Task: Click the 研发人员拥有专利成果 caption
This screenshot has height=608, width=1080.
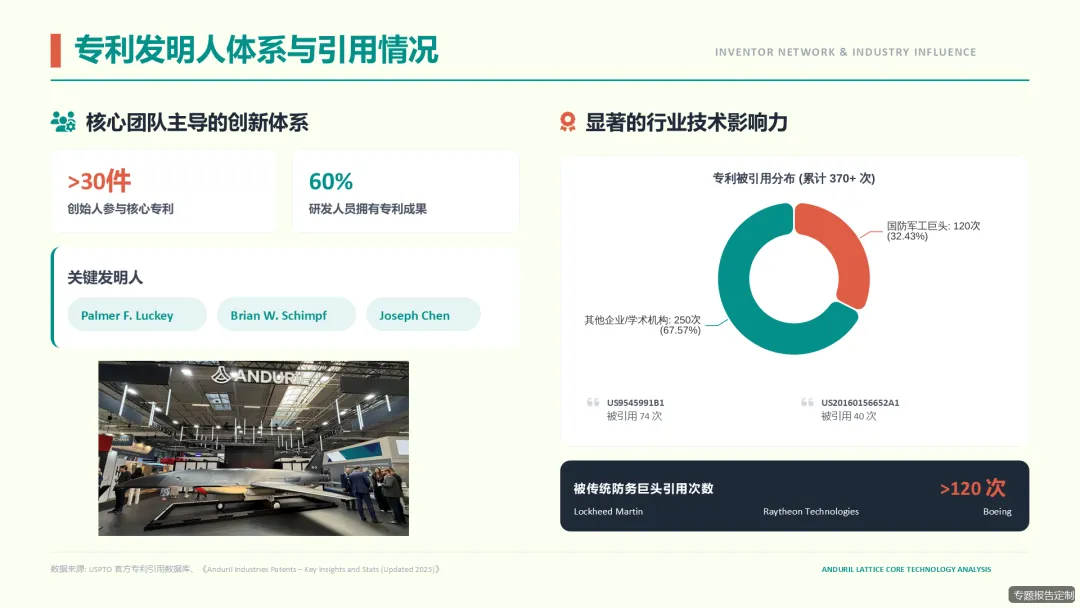Action: [x=367, y=209]
